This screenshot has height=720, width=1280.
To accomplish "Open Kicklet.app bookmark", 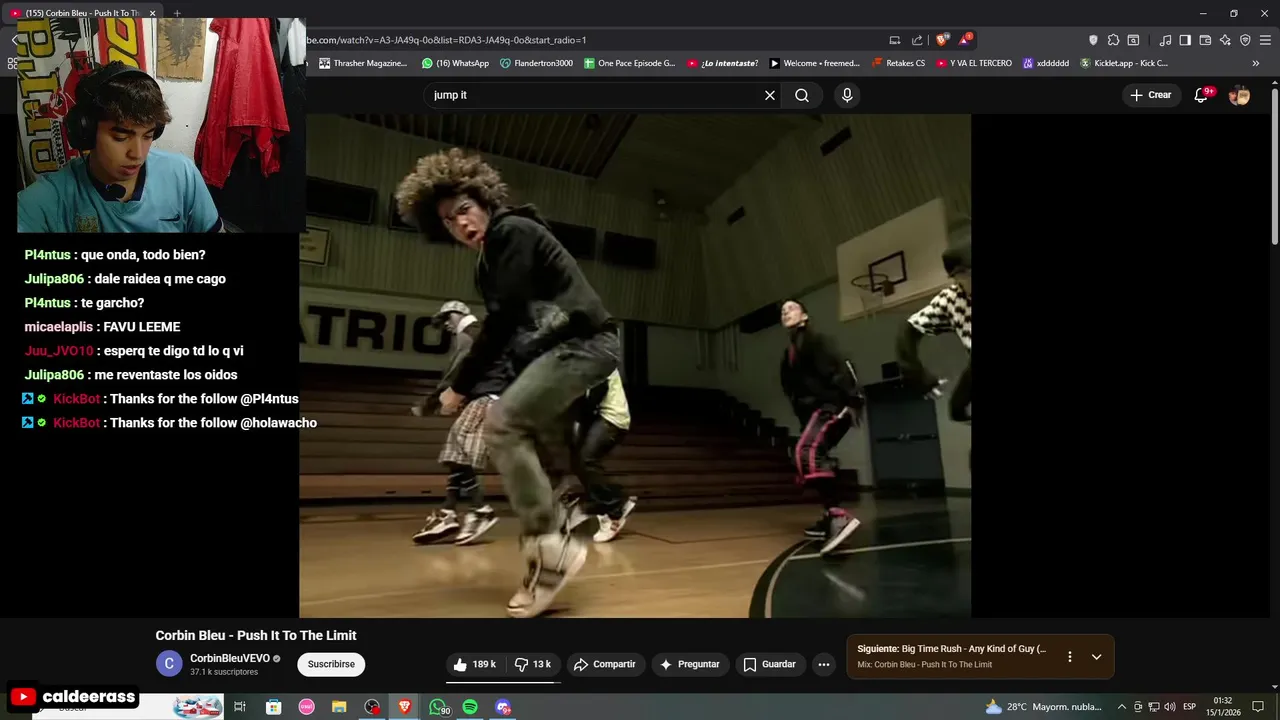I will [1124, 63].
